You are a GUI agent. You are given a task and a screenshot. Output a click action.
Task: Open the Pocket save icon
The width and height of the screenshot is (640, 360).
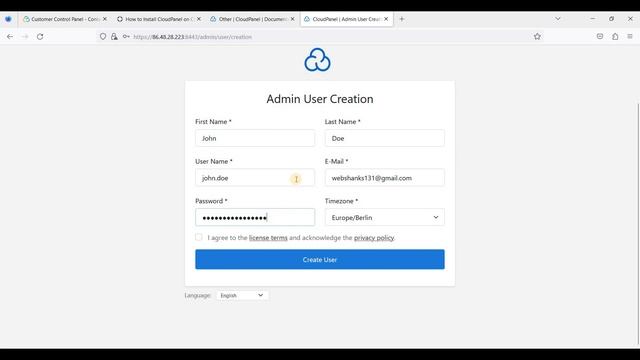coord(600,37)
